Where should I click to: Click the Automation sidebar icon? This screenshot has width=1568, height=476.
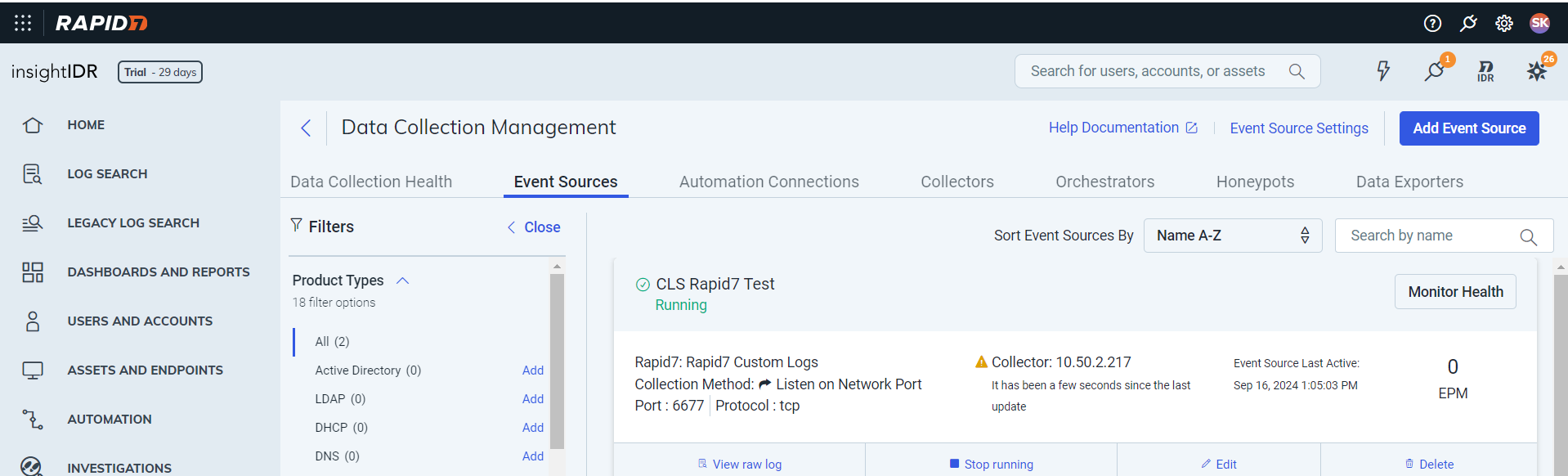pyautogui.click(x=33, y=420)
